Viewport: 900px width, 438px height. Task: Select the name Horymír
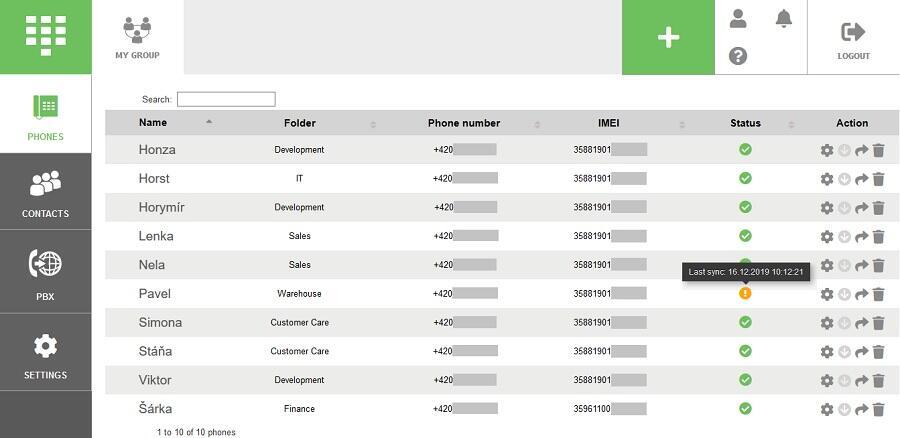(x=161, y=207)
